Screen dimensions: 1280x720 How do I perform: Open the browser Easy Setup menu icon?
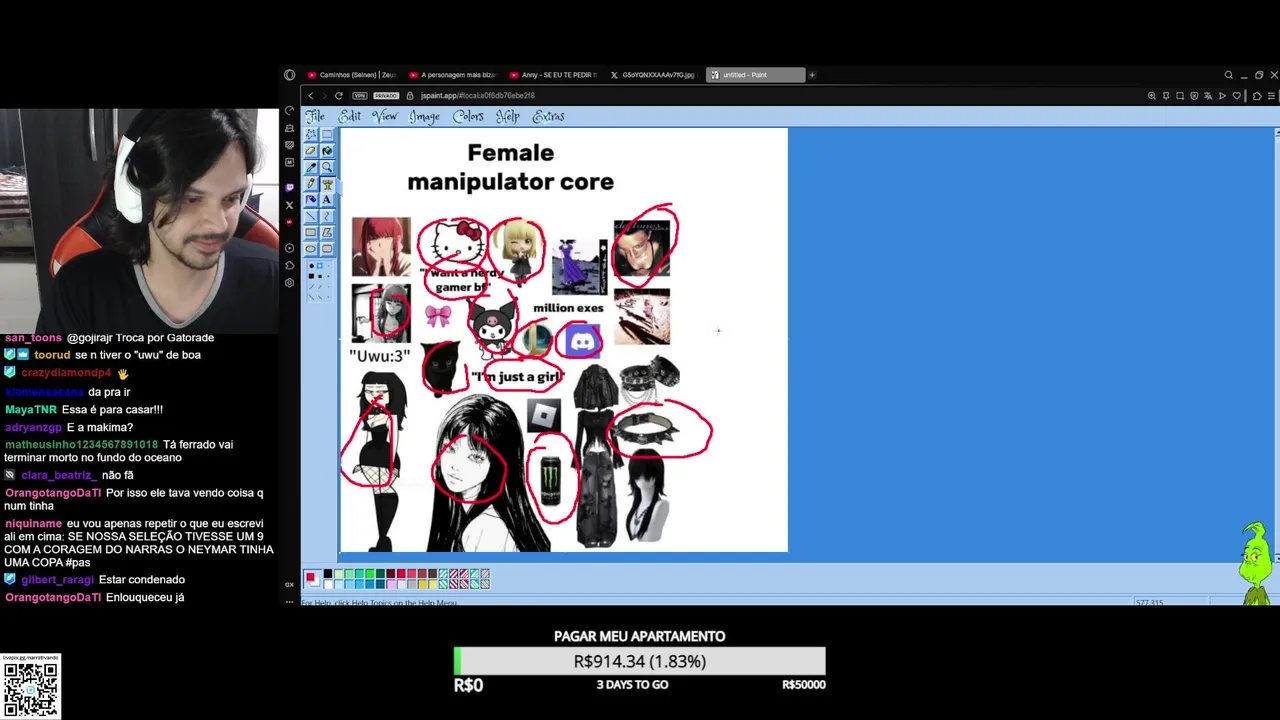[x=1271, y=96]
